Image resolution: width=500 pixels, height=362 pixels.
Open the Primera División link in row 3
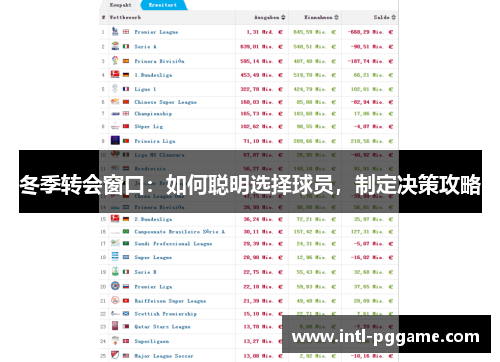tap(159, 61)
